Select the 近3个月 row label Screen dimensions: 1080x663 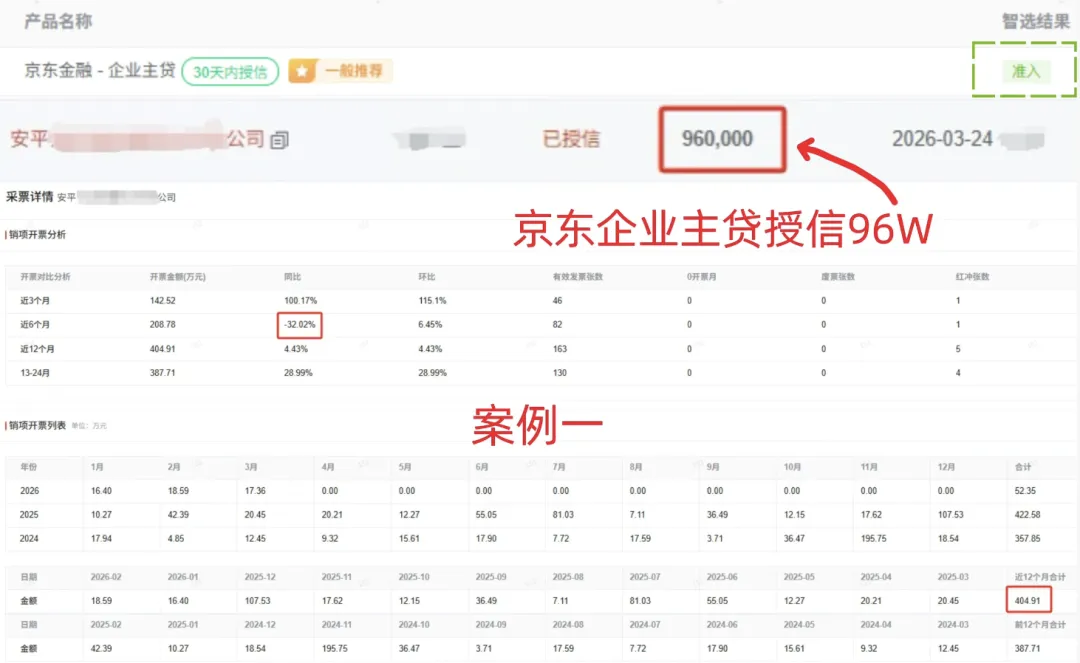[35, 301]
